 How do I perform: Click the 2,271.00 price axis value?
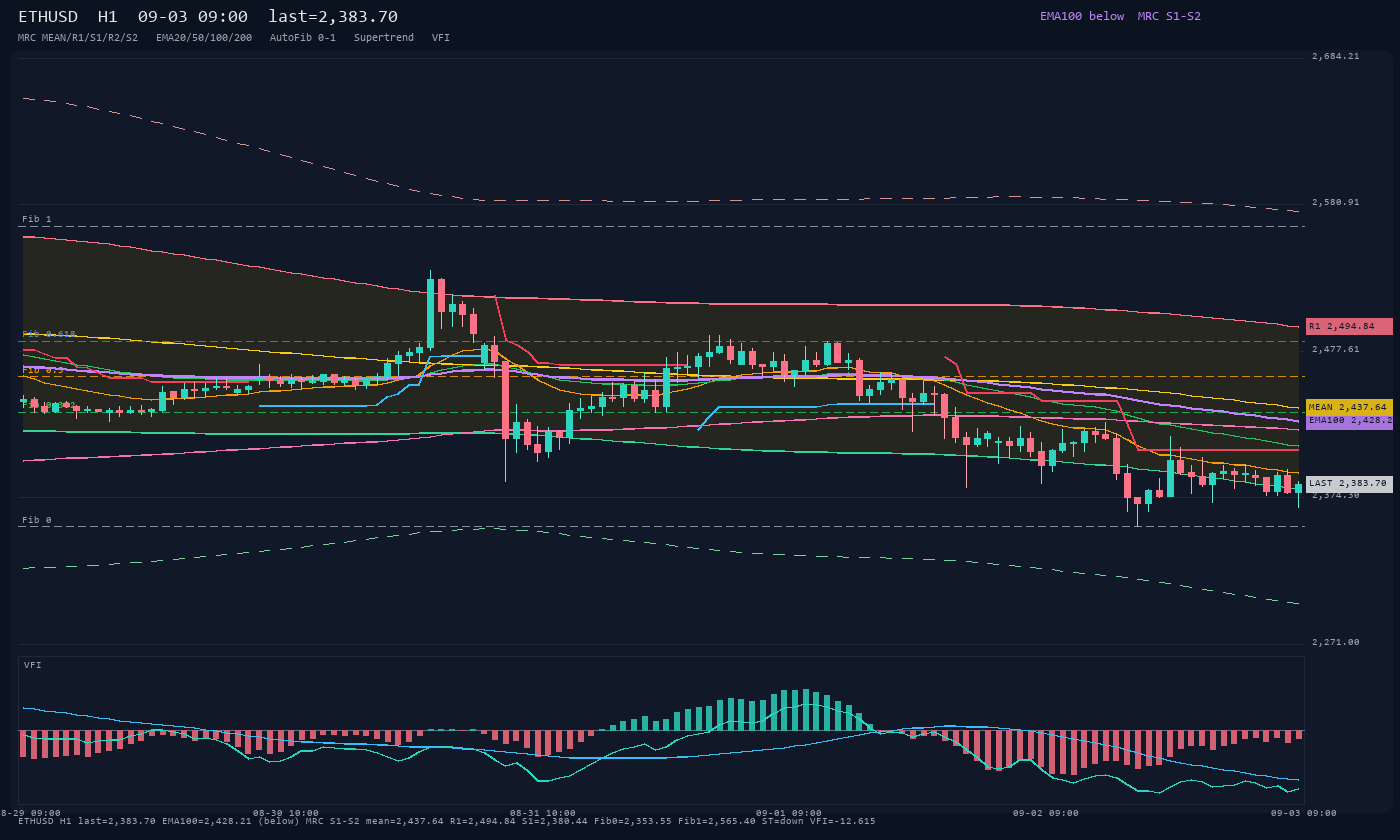[1336, 642]
